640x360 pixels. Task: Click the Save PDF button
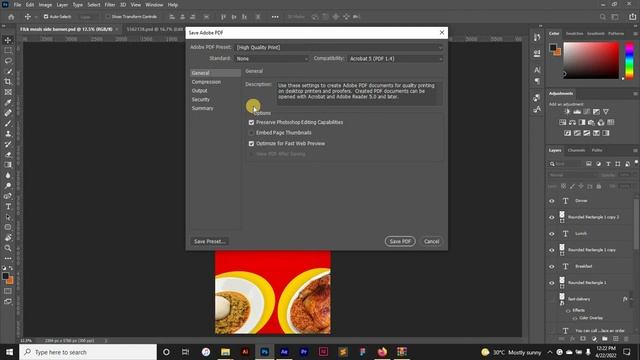tap(400, 242)
